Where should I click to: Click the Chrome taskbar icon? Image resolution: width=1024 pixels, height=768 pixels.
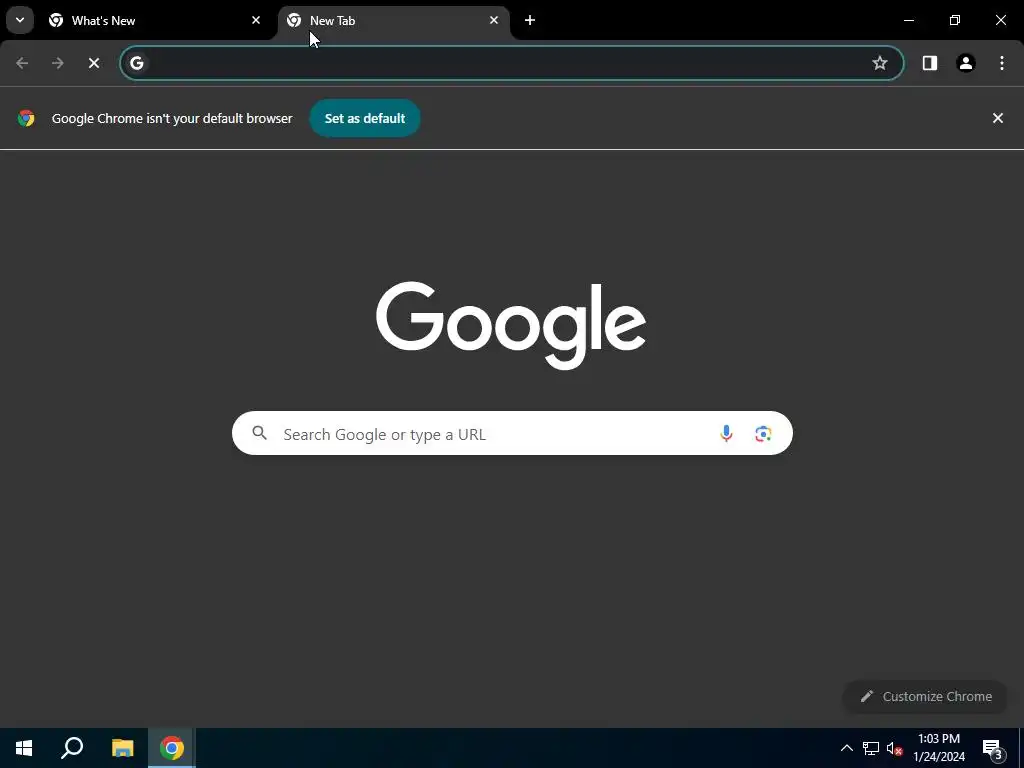[172, 748]
